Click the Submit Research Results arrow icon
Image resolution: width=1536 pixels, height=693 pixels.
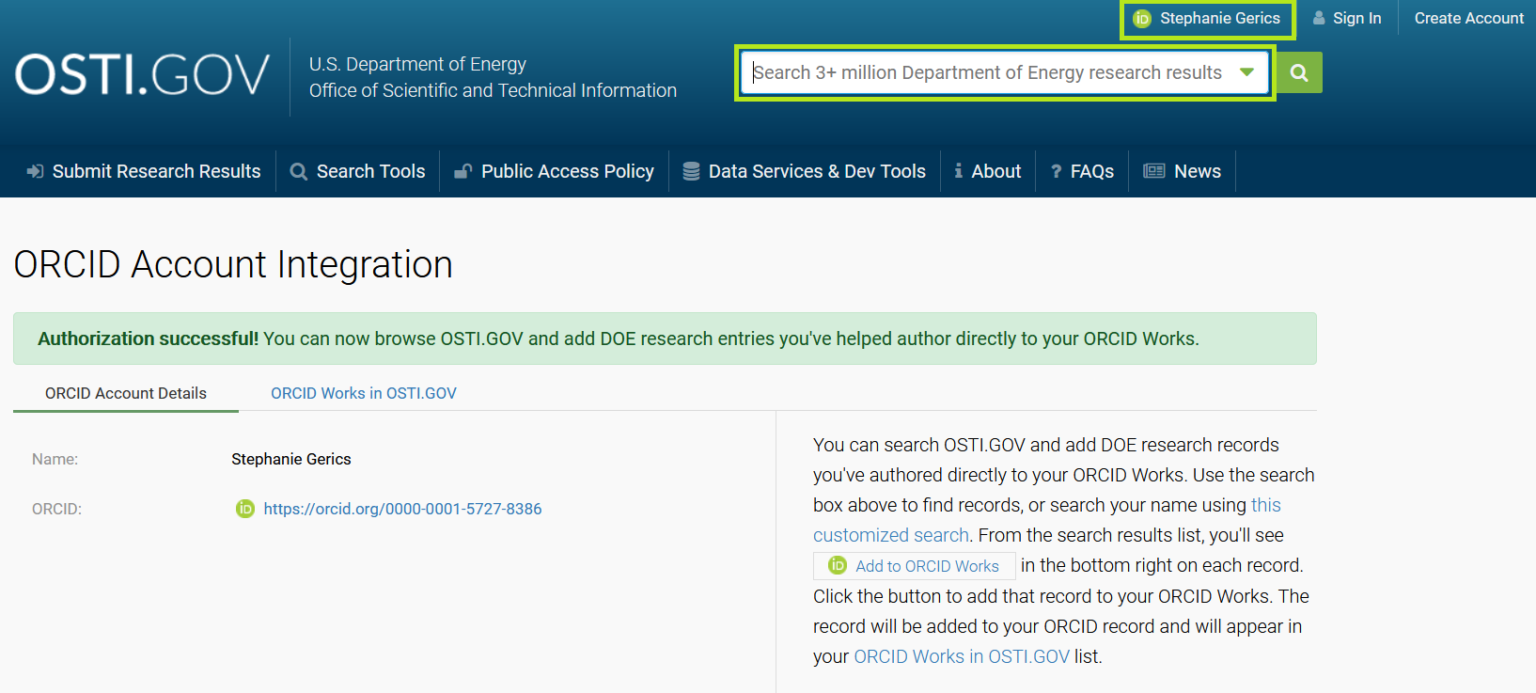coord(35,172)
